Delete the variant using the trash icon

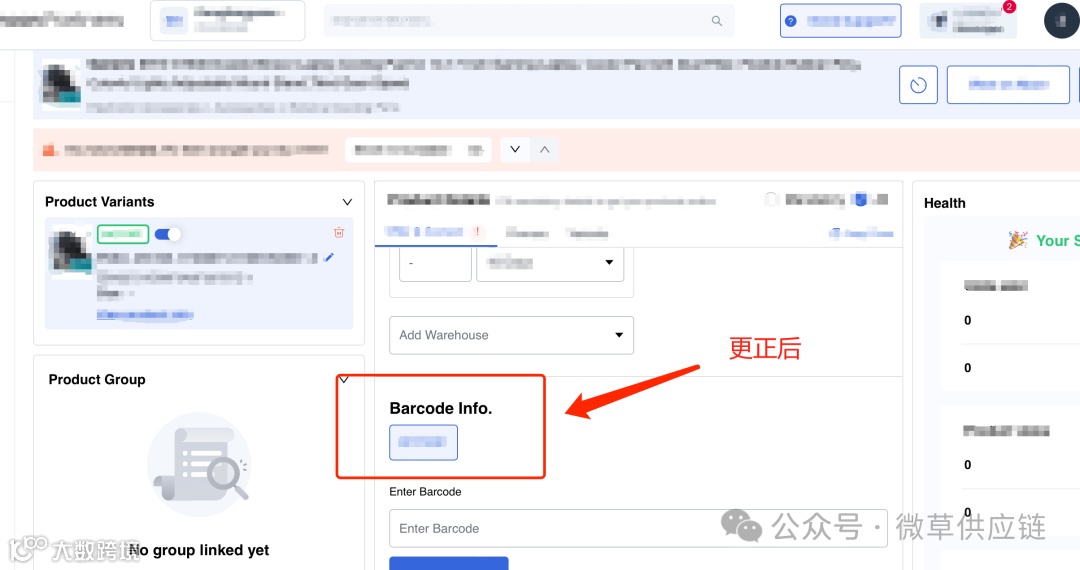click(x=339, y=233)
